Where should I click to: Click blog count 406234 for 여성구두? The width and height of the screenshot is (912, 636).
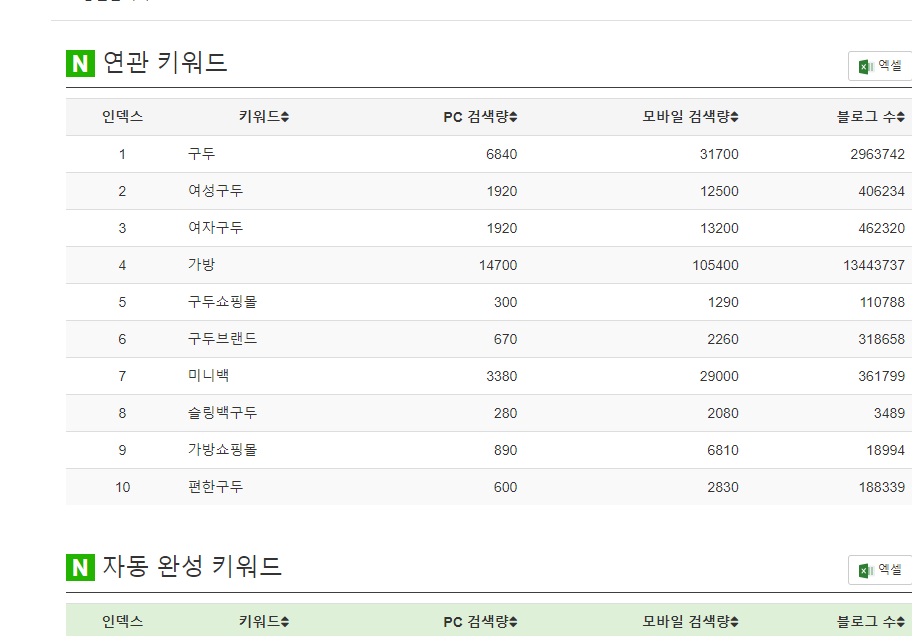[x=882, y=191]
